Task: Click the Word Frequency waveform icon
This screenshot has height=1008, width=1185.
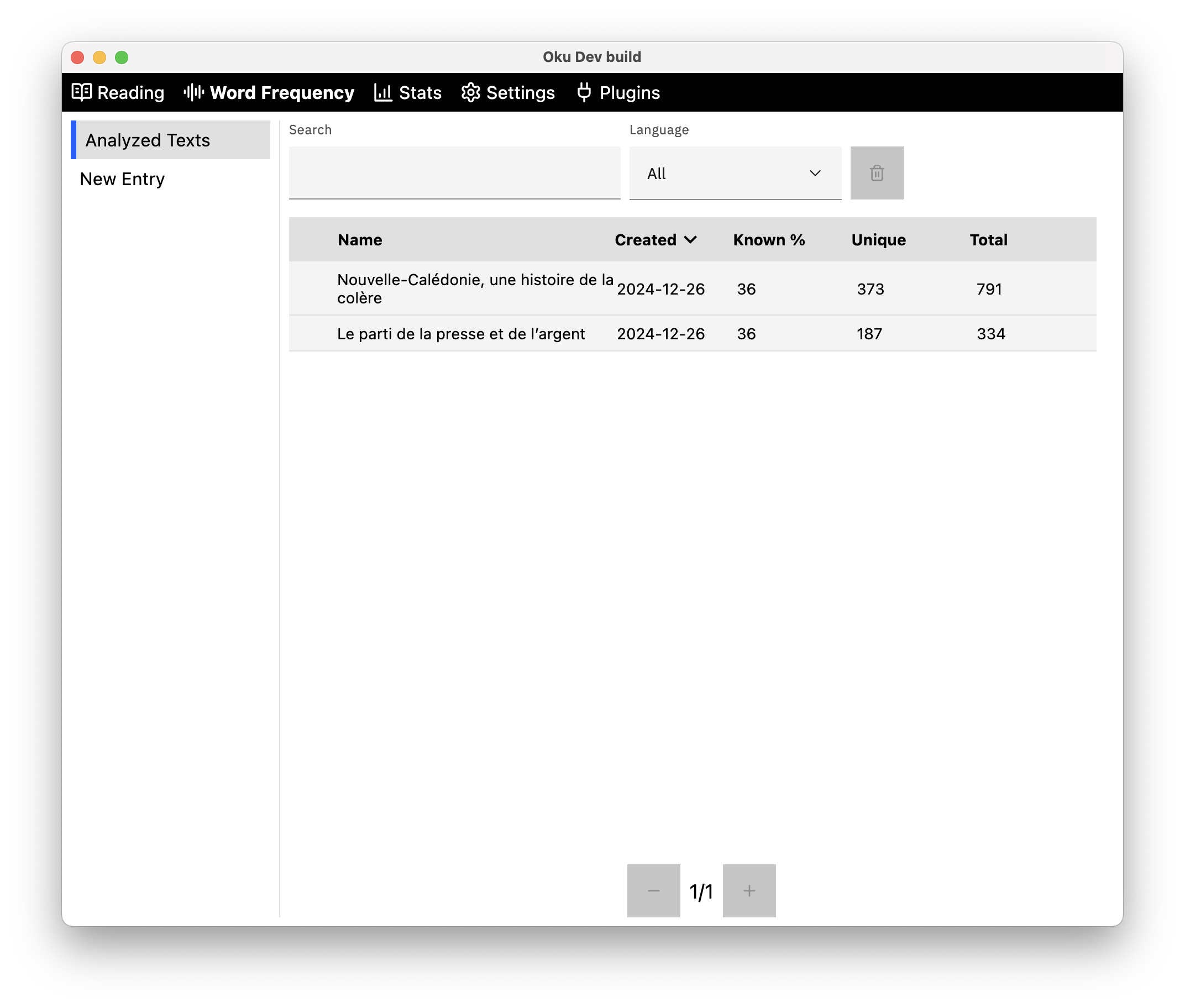Action: [193, 92]
